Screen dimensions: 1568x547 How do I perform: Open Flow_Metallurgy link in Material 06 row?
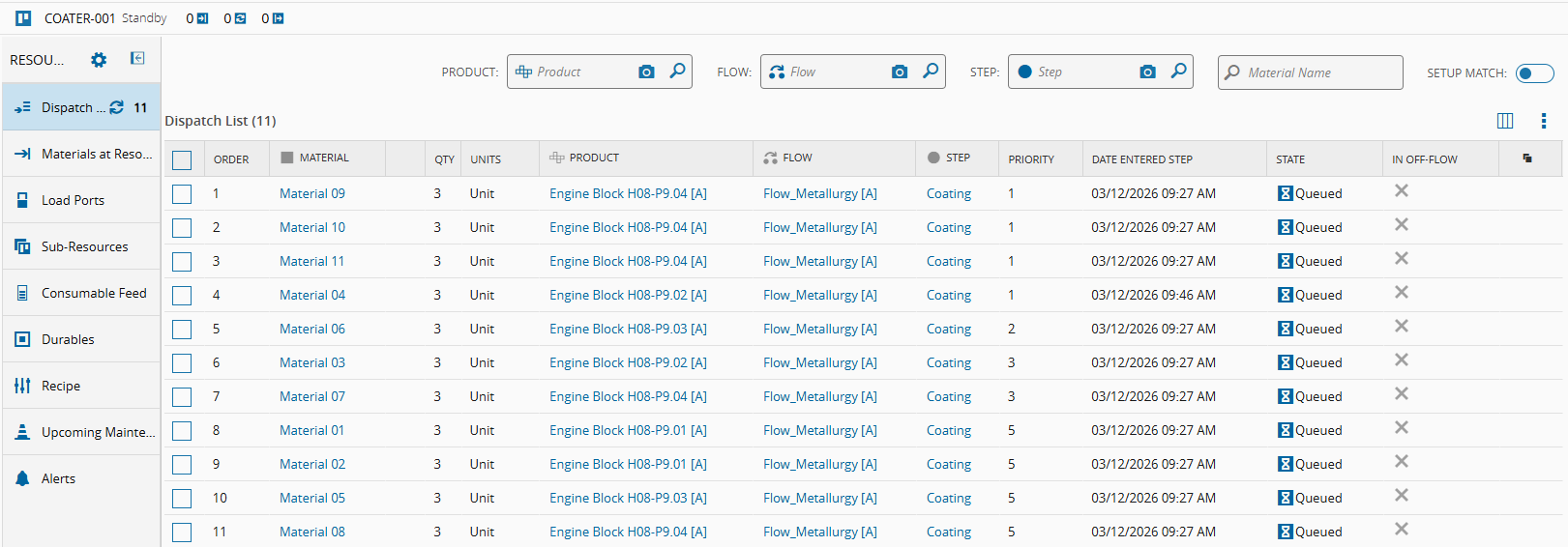[x=820, y=329]
